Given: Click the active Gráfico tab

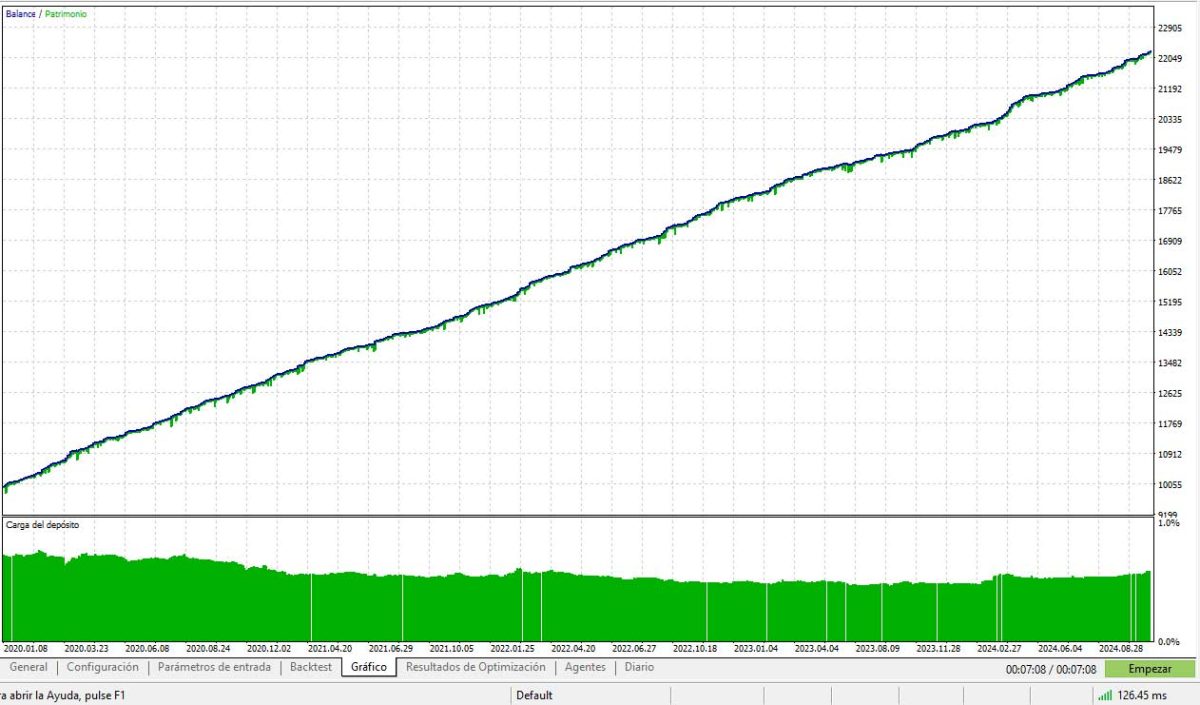Looking at the screenshot, I should click(368, 667).
